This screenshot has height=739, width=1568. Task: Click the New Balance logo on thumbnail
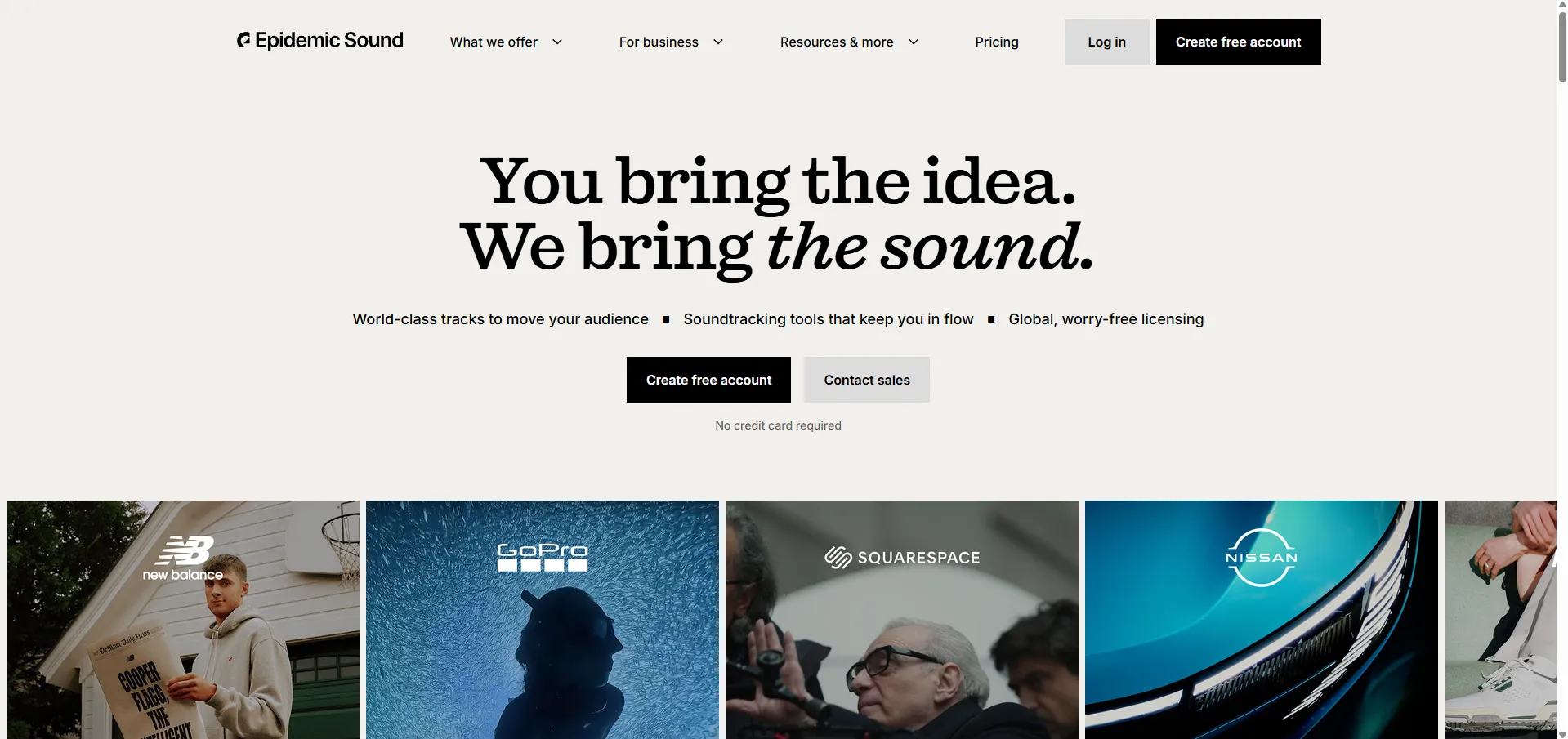(183, 559)
